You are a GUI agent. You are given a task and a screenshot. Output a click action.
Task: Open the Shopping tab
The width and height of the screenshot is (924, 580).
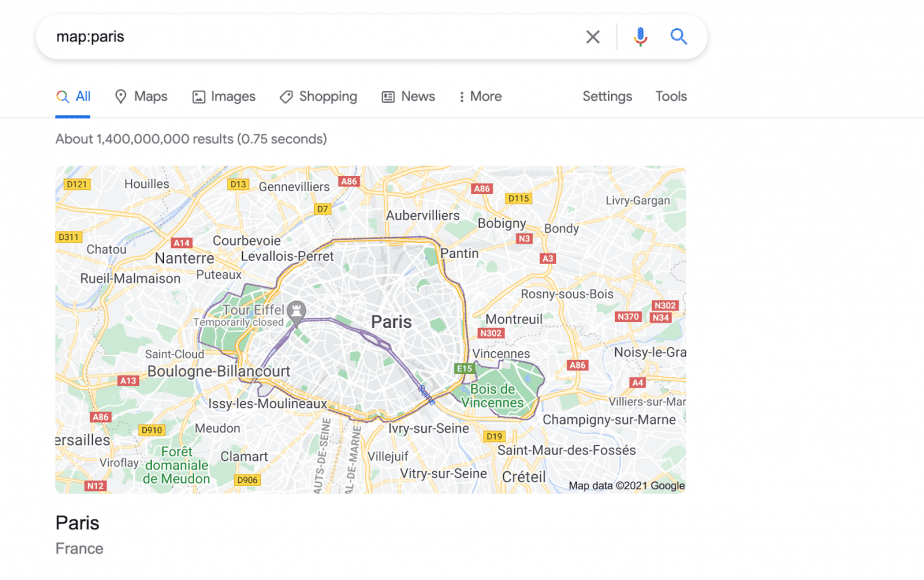(x=318, y=97)
